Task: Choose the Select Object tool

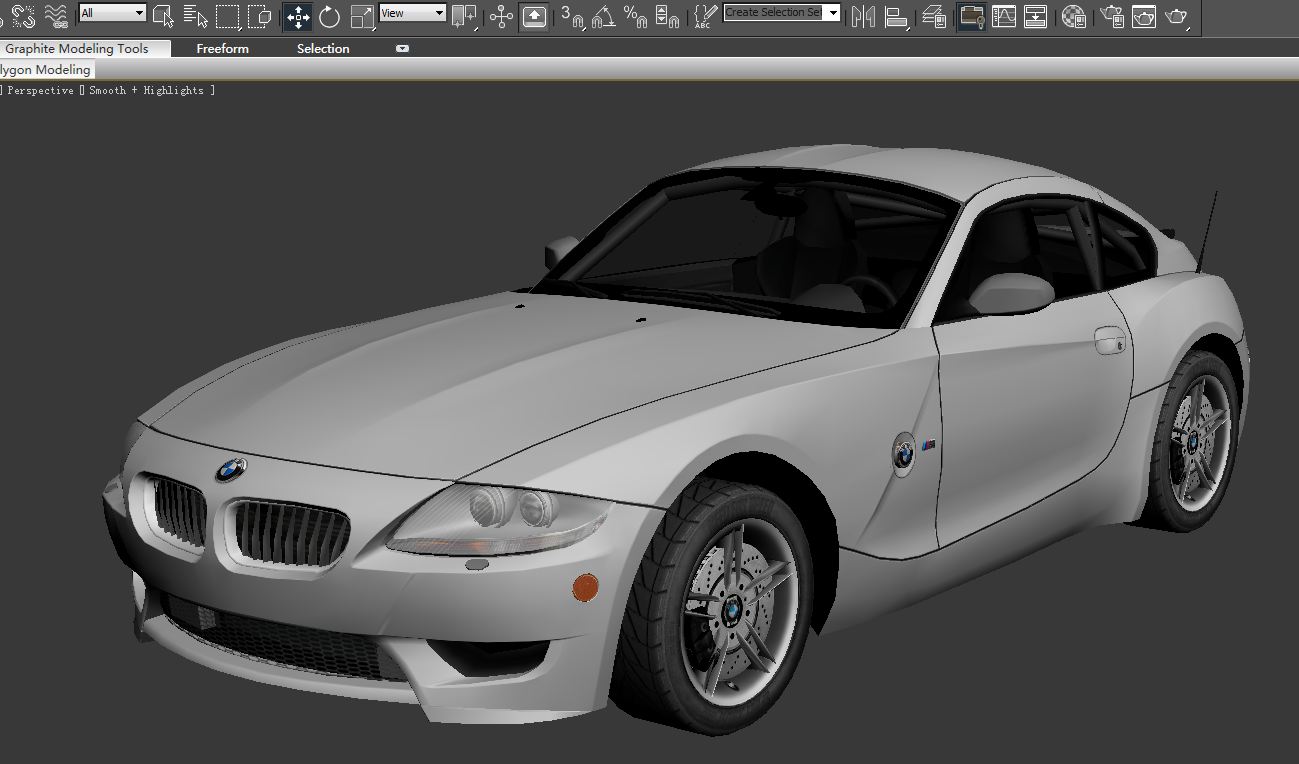Action: (164, 15)
